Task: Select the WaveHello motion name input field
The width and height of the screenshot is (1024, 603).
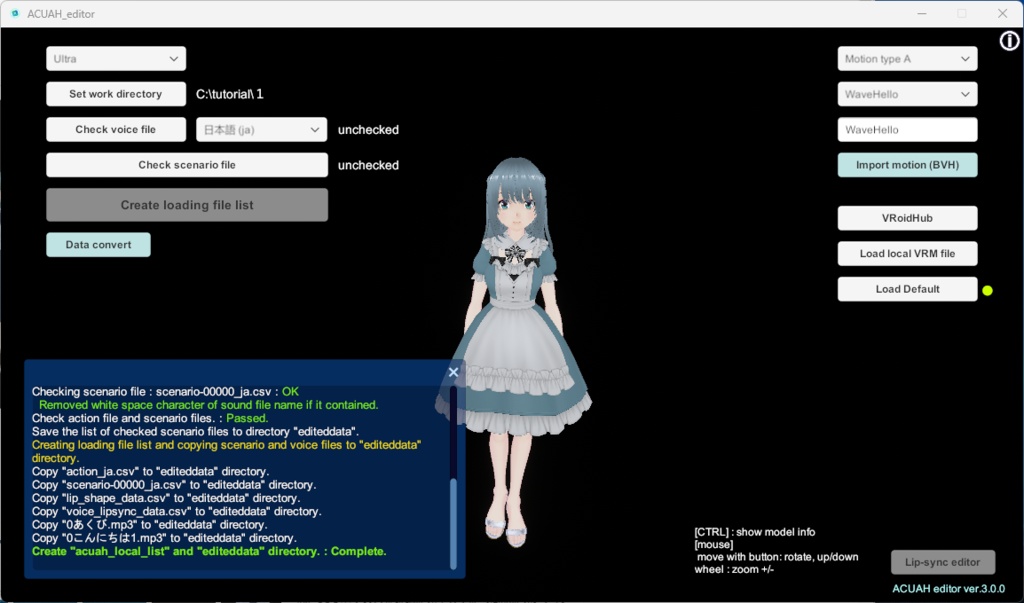Action: click(x=906, y=129)
